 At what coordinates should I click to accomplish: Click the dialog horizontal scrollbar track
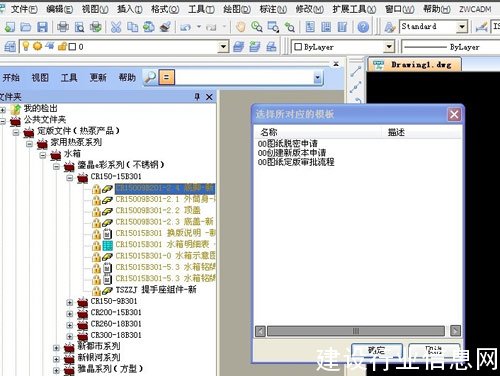356,331
